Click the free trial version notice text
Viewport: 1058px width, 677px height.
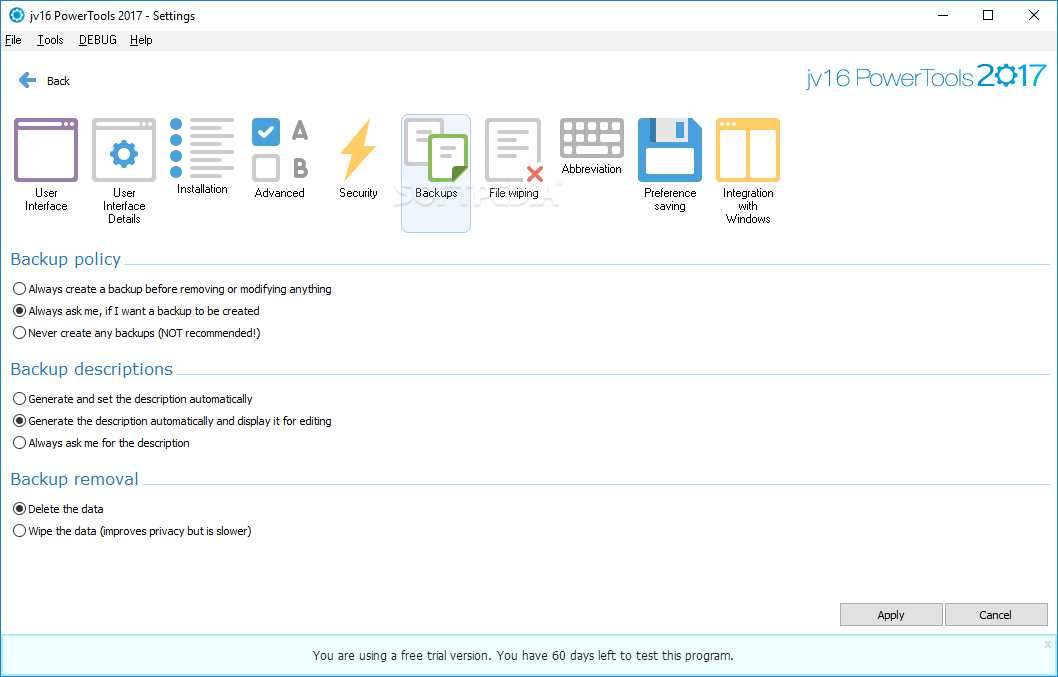(x=523, y=655)
